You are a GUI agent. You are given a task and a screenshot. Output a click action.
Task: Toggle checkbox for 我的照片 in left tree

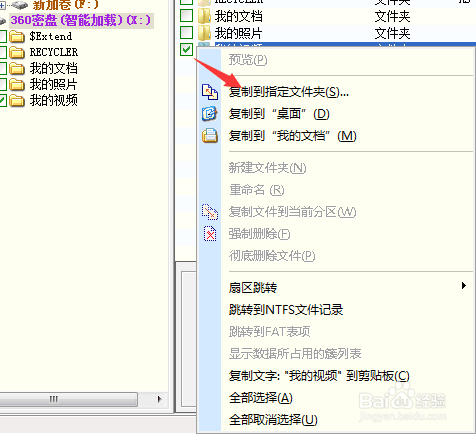click(3, 85)
